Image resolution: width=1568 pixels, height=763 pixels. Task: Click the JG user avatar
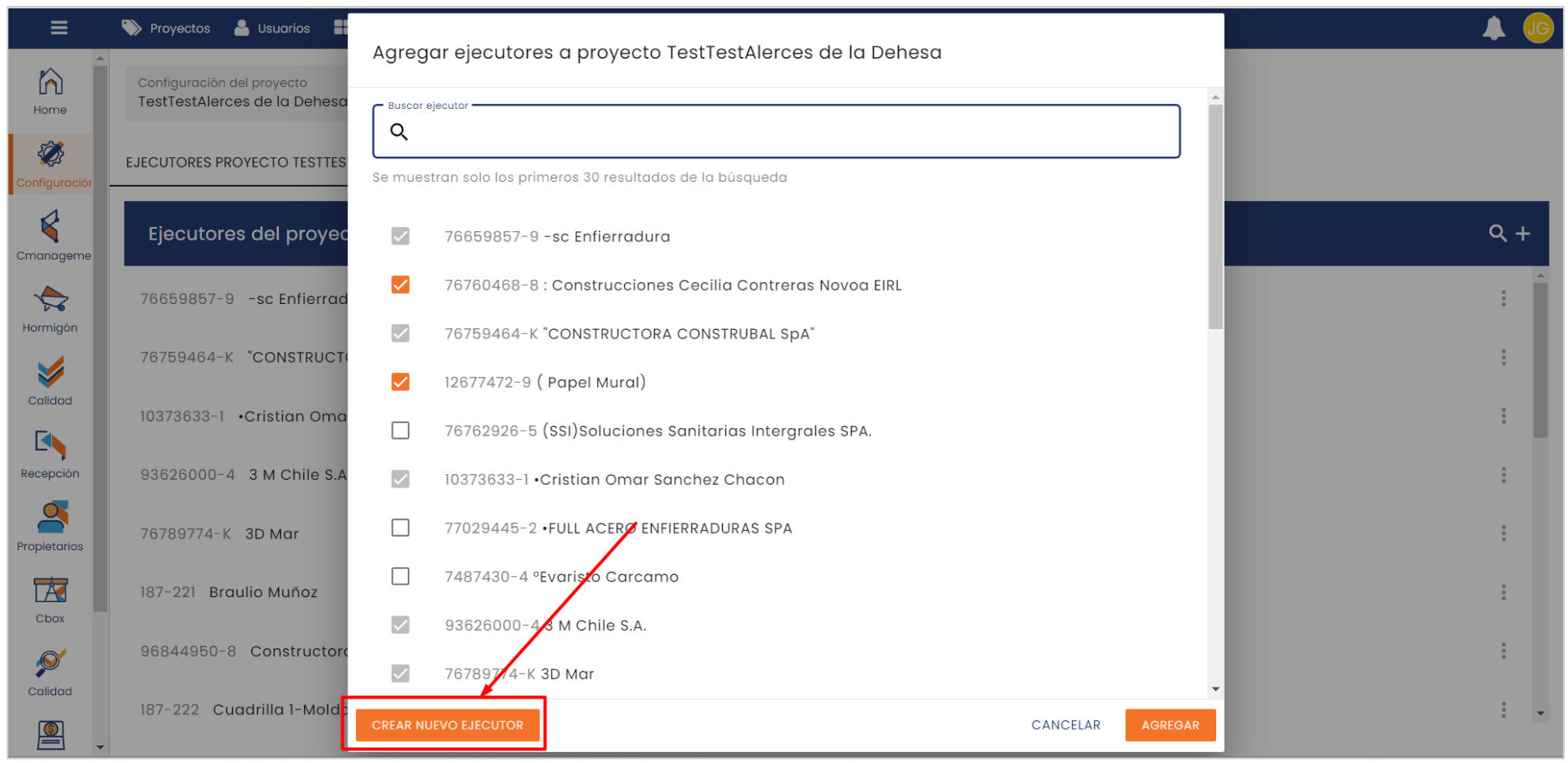1538,28
